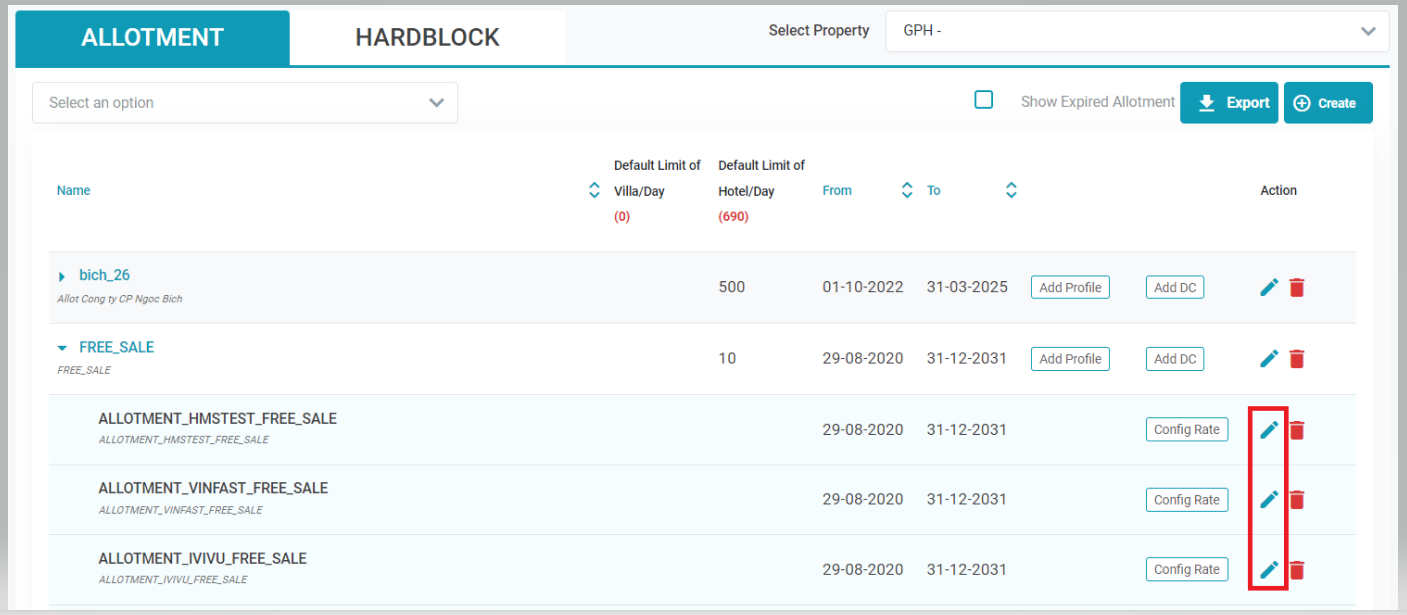Image resolution: width=1407 pixels, height=615 pixels.
Task: Click the Create button
Action: pos(1327,103)
